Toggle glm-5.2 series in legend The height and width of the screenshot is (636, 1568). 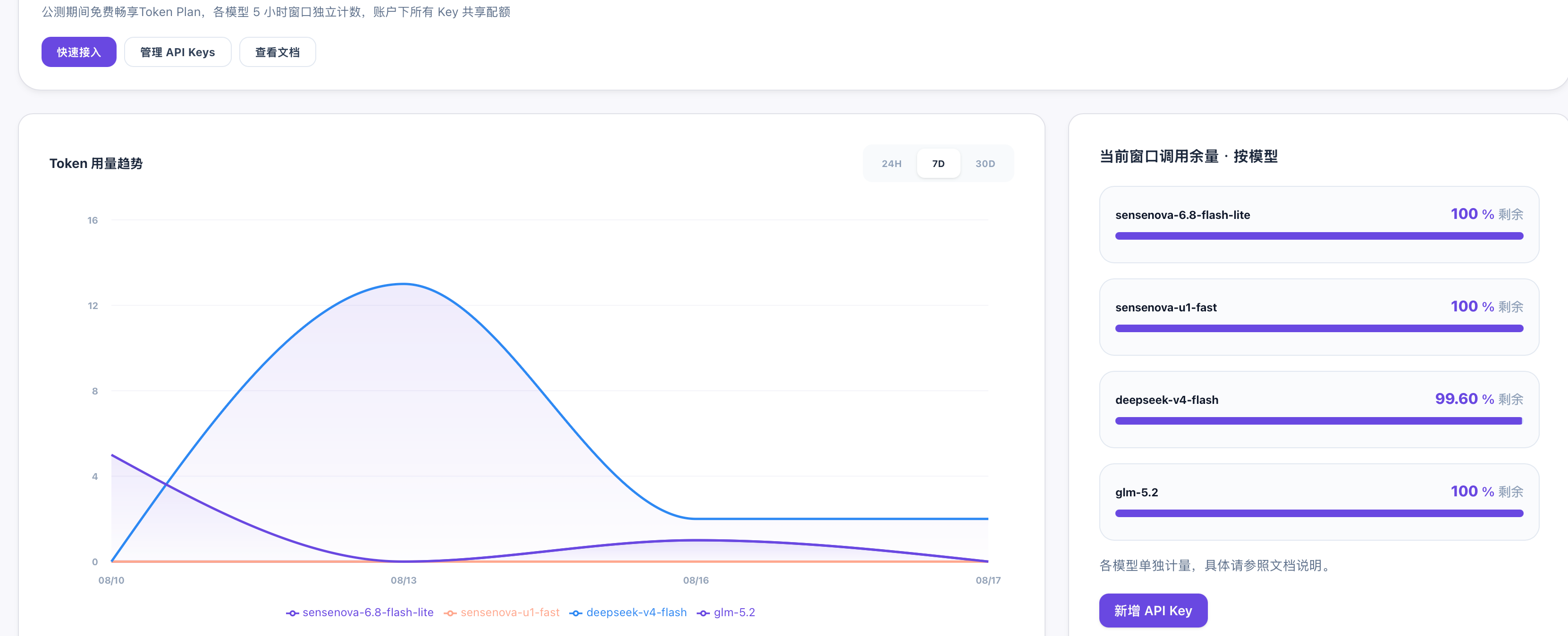(x=726, y=612)
